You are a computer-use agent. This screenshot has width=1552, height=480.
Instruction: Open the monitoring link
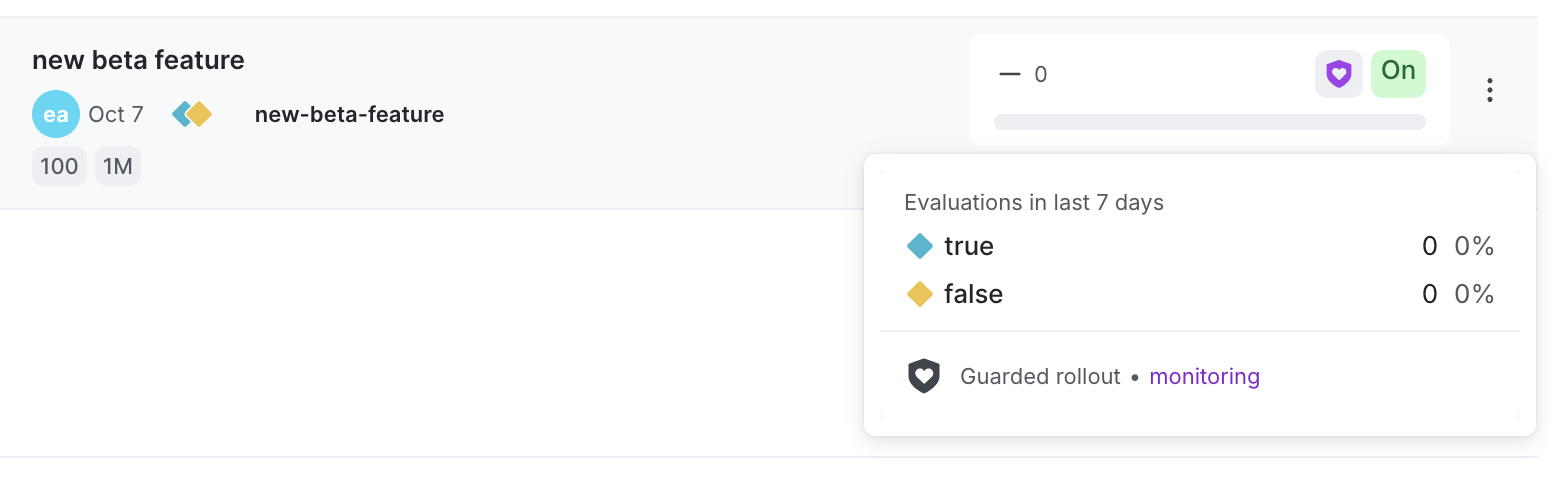point(1204,377)
